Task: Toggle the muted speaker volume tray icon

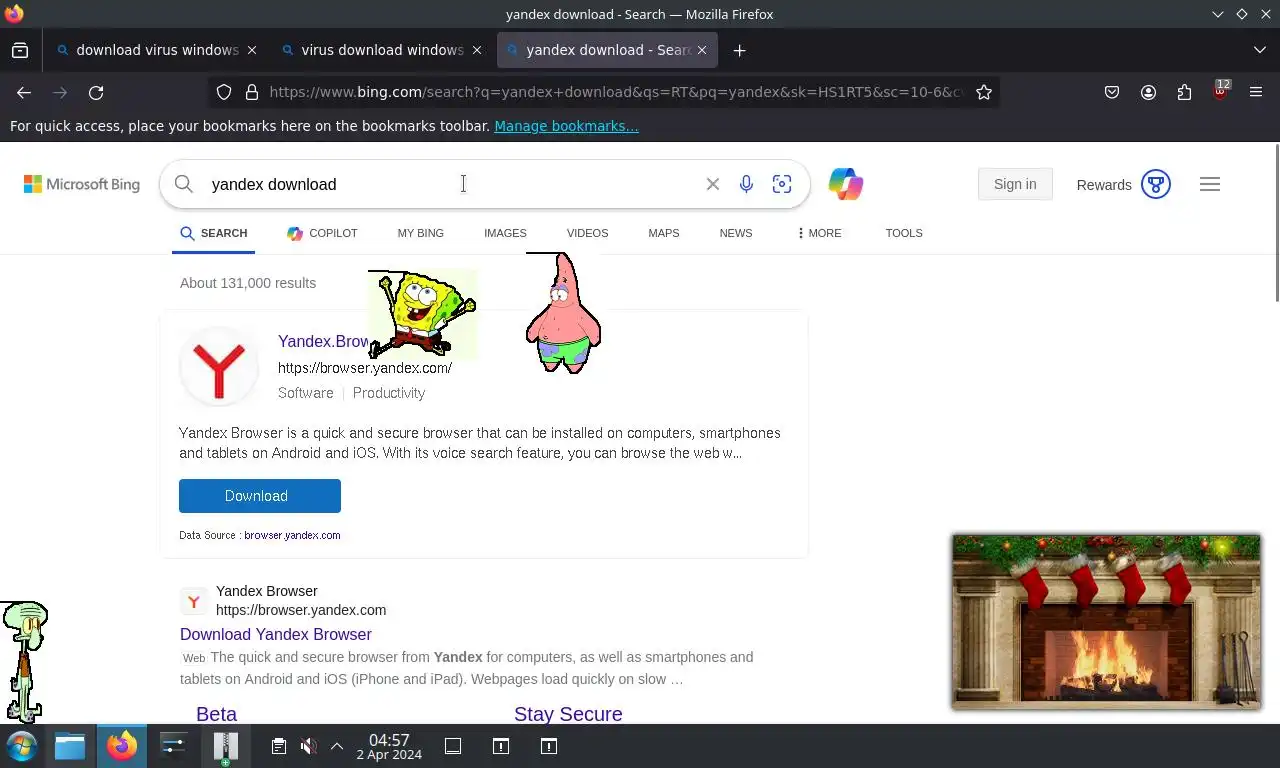Action: point(308,746)
